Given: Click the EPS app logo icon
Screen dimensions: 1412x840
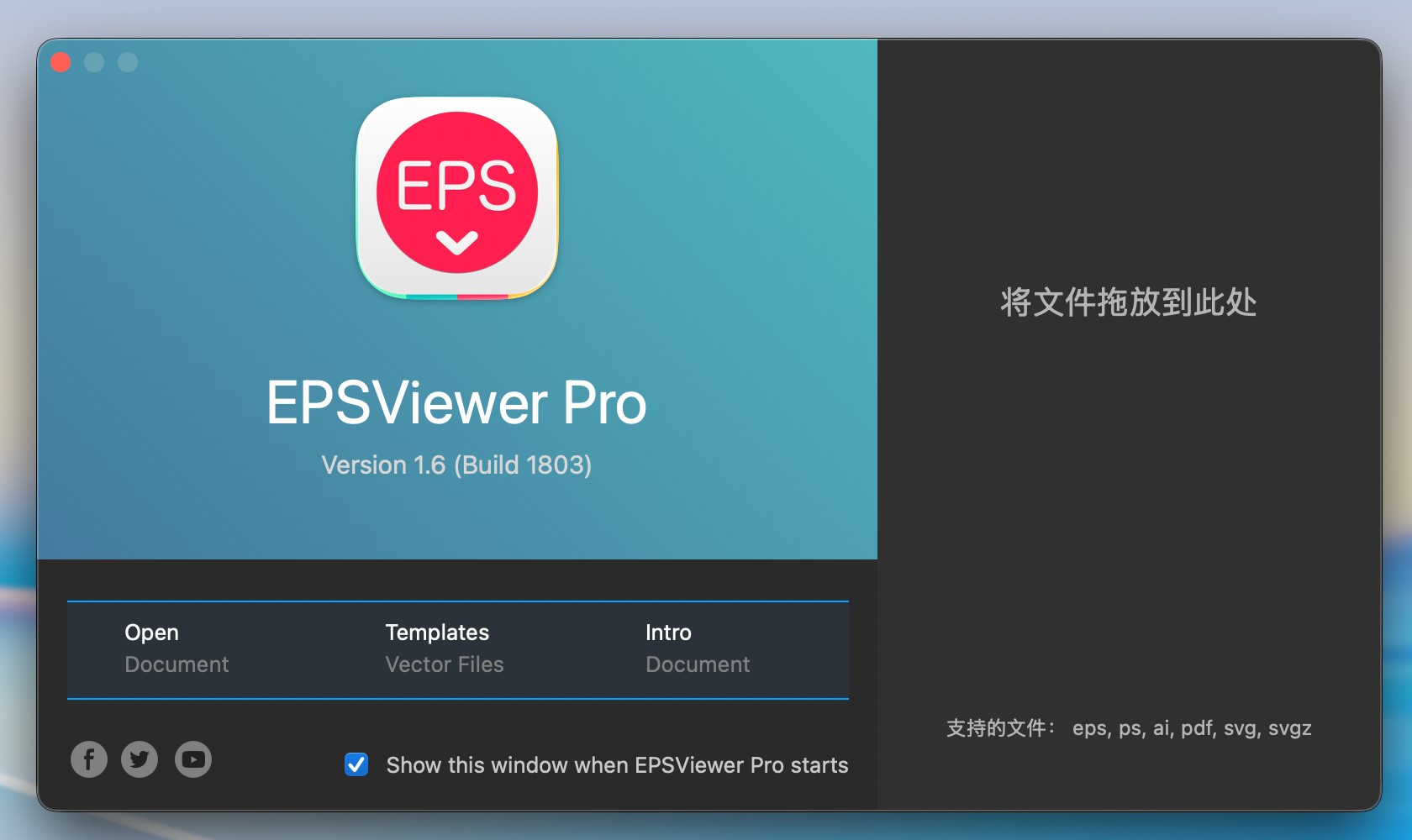Looking at the screenshot, I should point(457,198).
